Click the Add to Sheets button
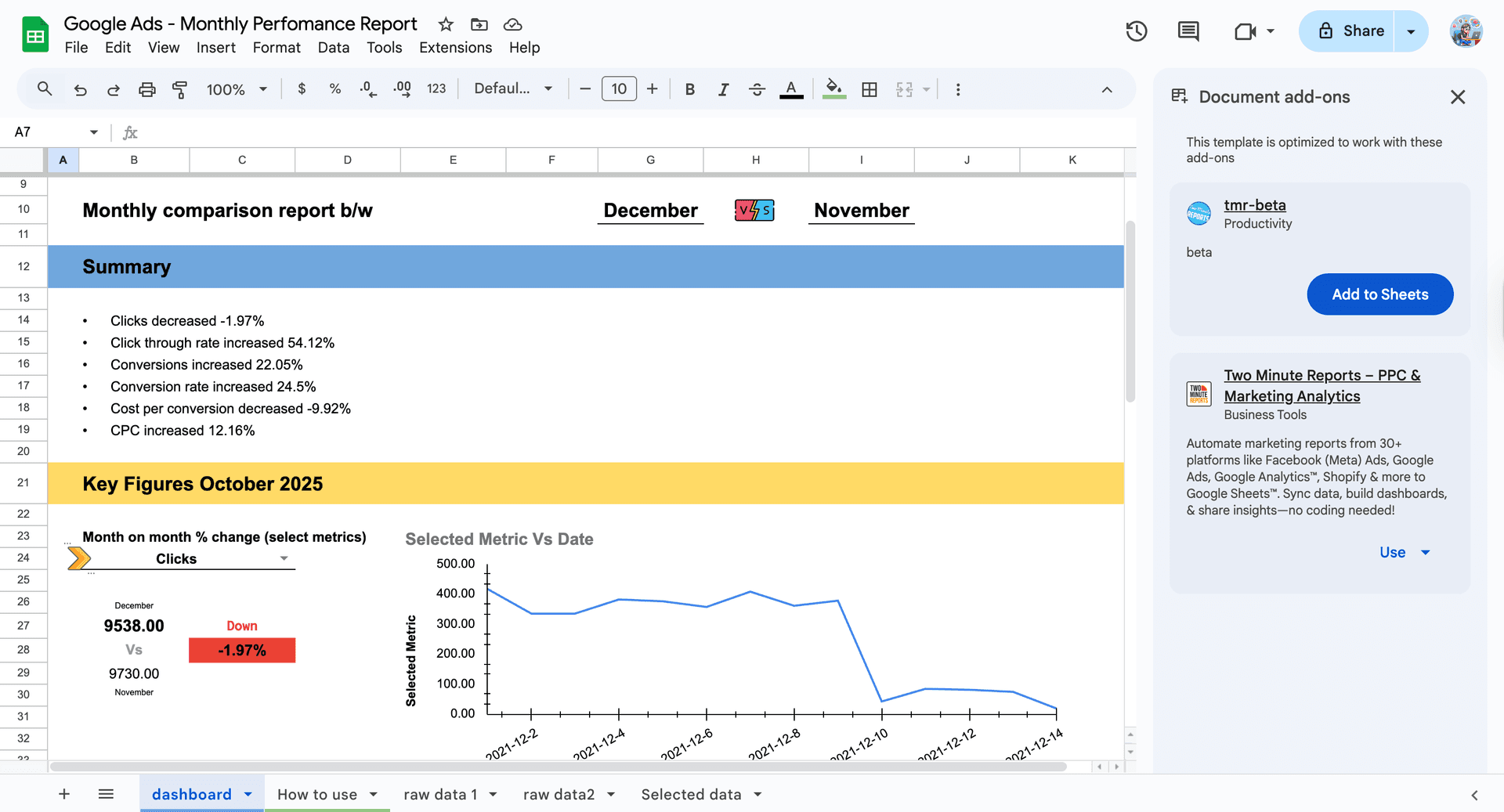This screenshot has height=812, width=1504. tap(1379, 294)
